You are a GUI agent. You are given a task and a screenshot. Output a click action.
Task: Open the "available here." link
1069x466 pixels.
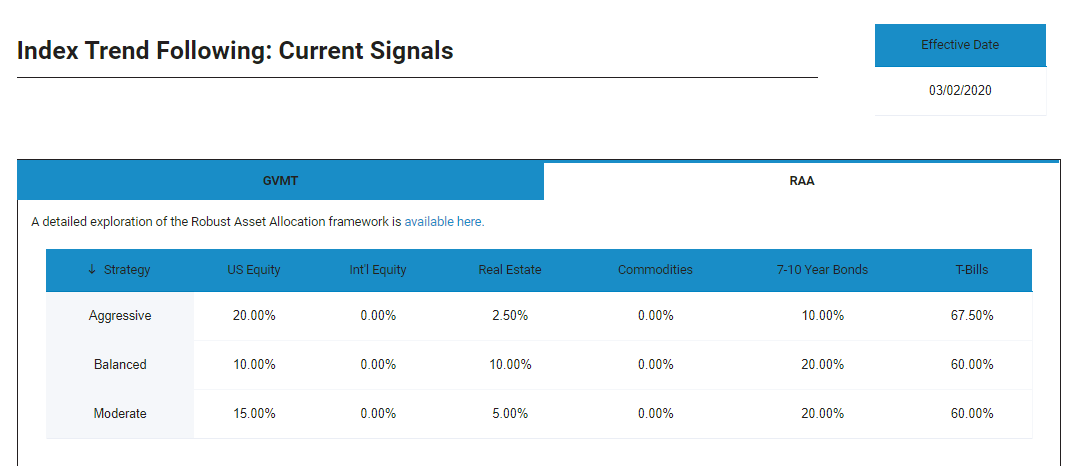(444, 222)
